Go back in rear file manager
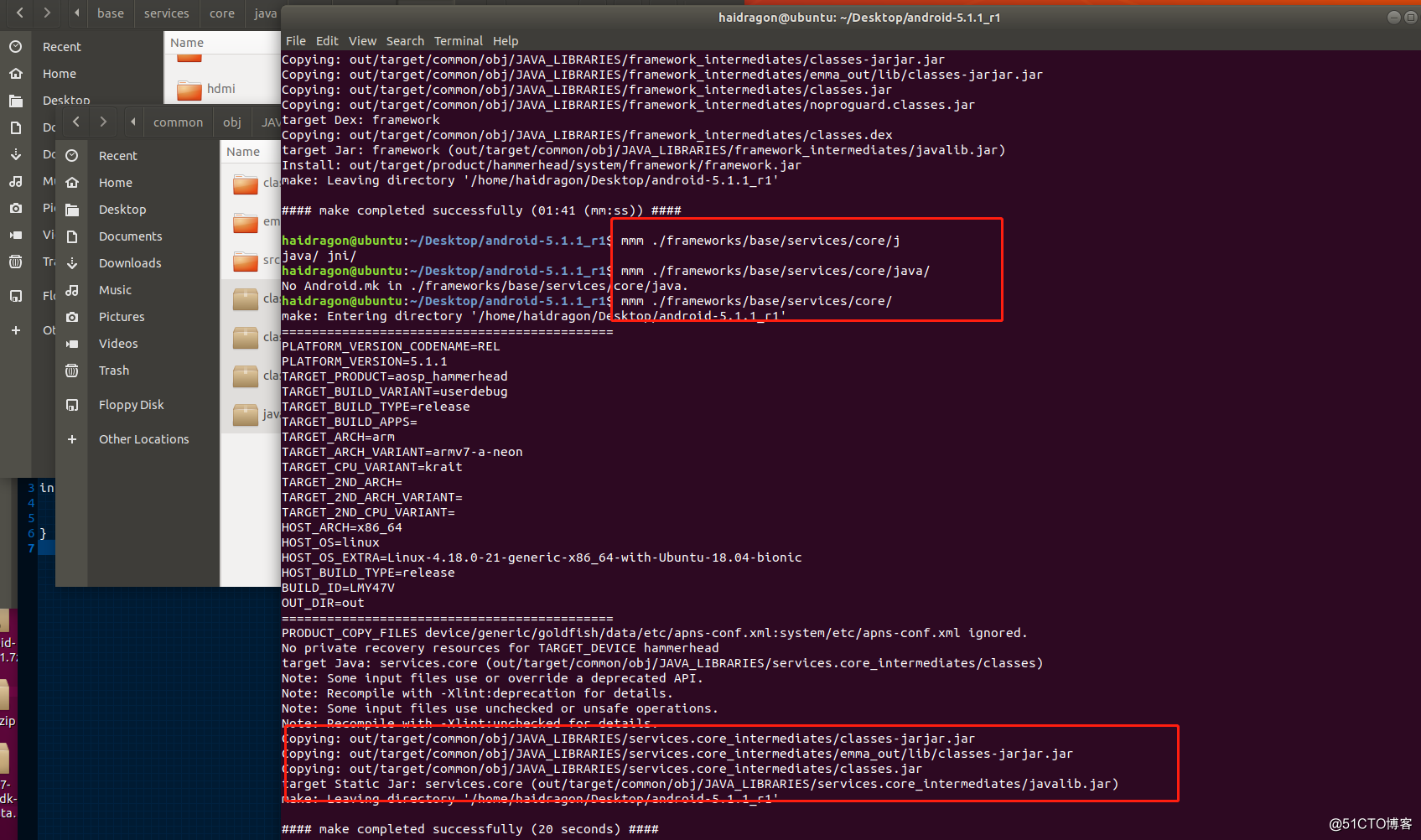The image size is (1421, 840). [x=20, y=13]
